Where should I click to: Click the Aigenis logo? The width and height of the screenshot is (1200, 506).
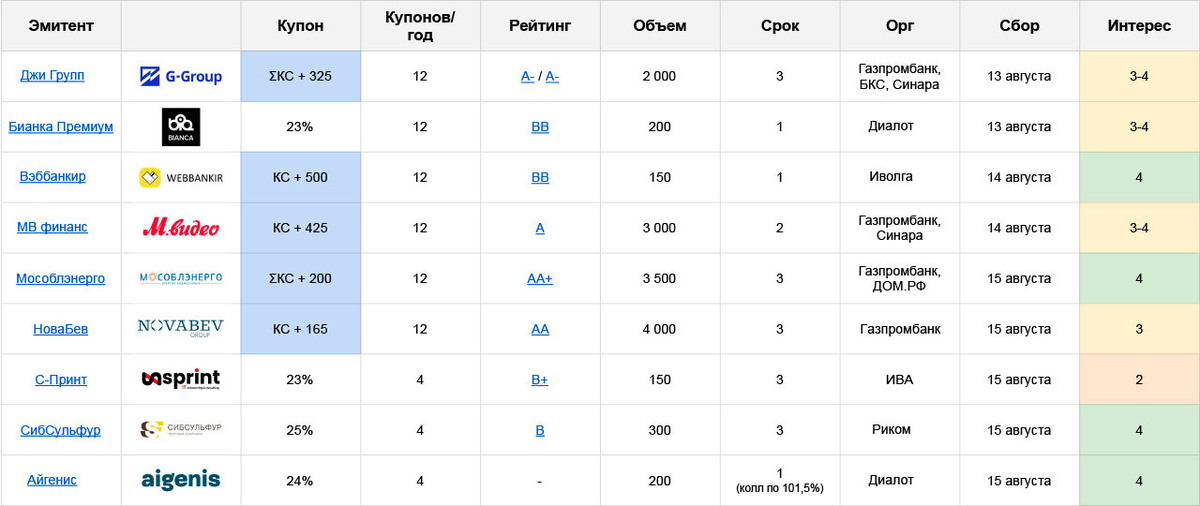(x=180, y=481)
